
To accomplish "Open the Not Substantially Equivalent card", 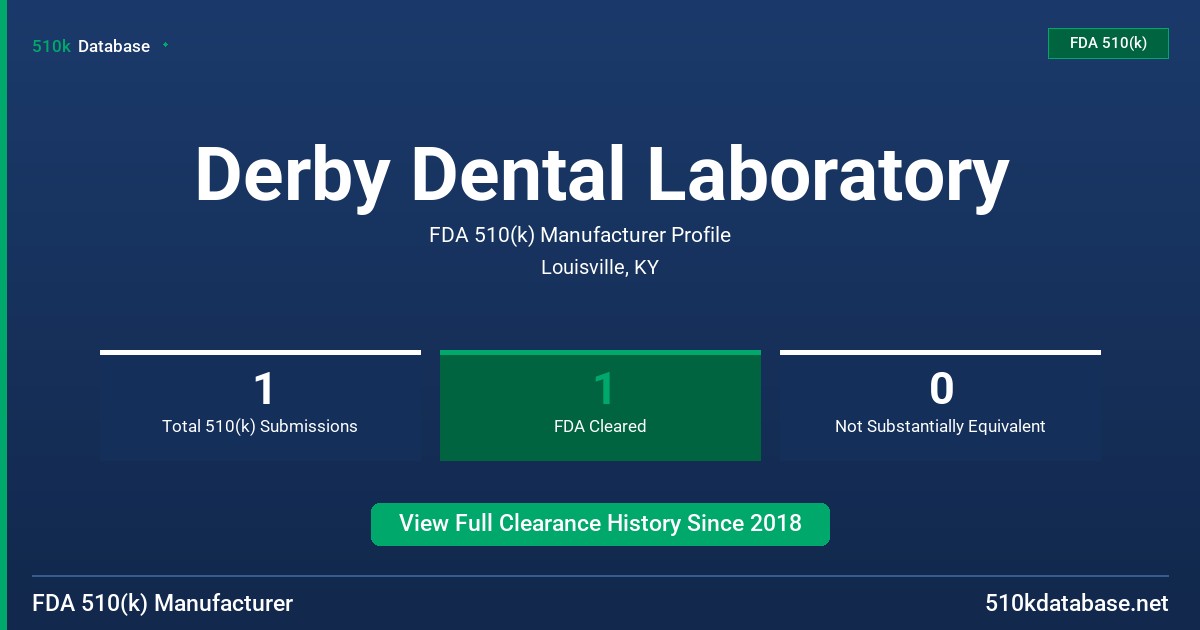I will tap(940, 406).
